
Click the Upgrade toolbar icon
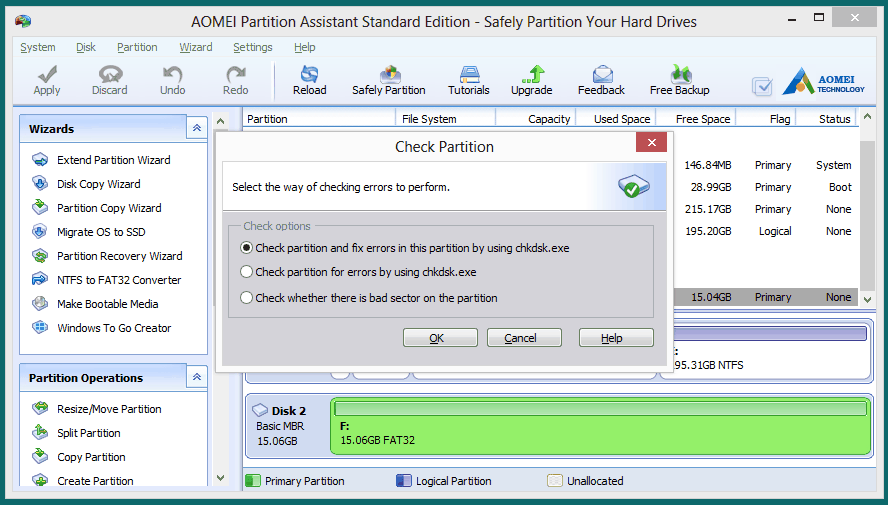pyautogui.click(x=532, y=74)
